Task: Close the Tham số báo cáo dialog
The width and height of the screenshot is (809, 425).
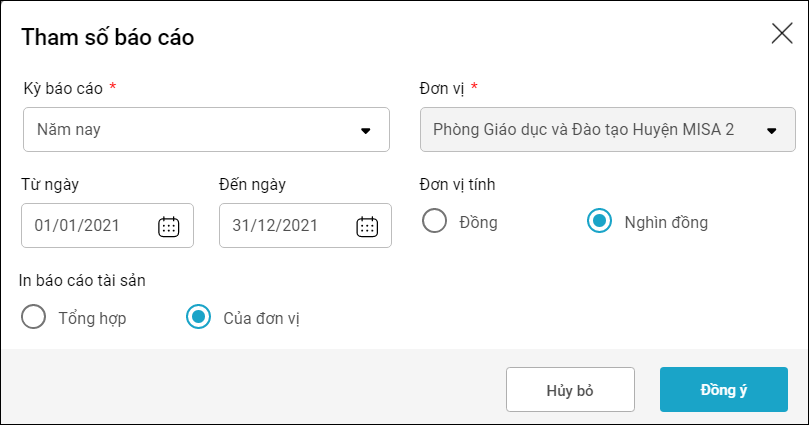Action: click(x=782, y=34)
